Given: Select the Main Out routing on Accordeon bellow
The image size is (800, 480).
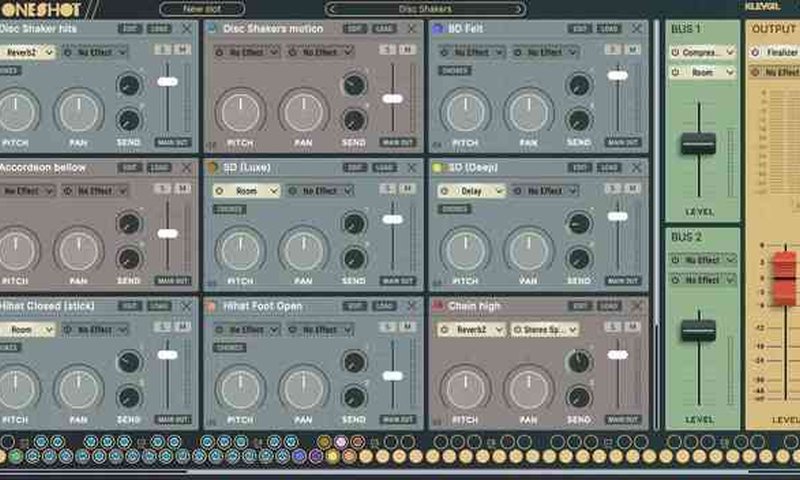Looking at the screenshot, I should 173,281.
